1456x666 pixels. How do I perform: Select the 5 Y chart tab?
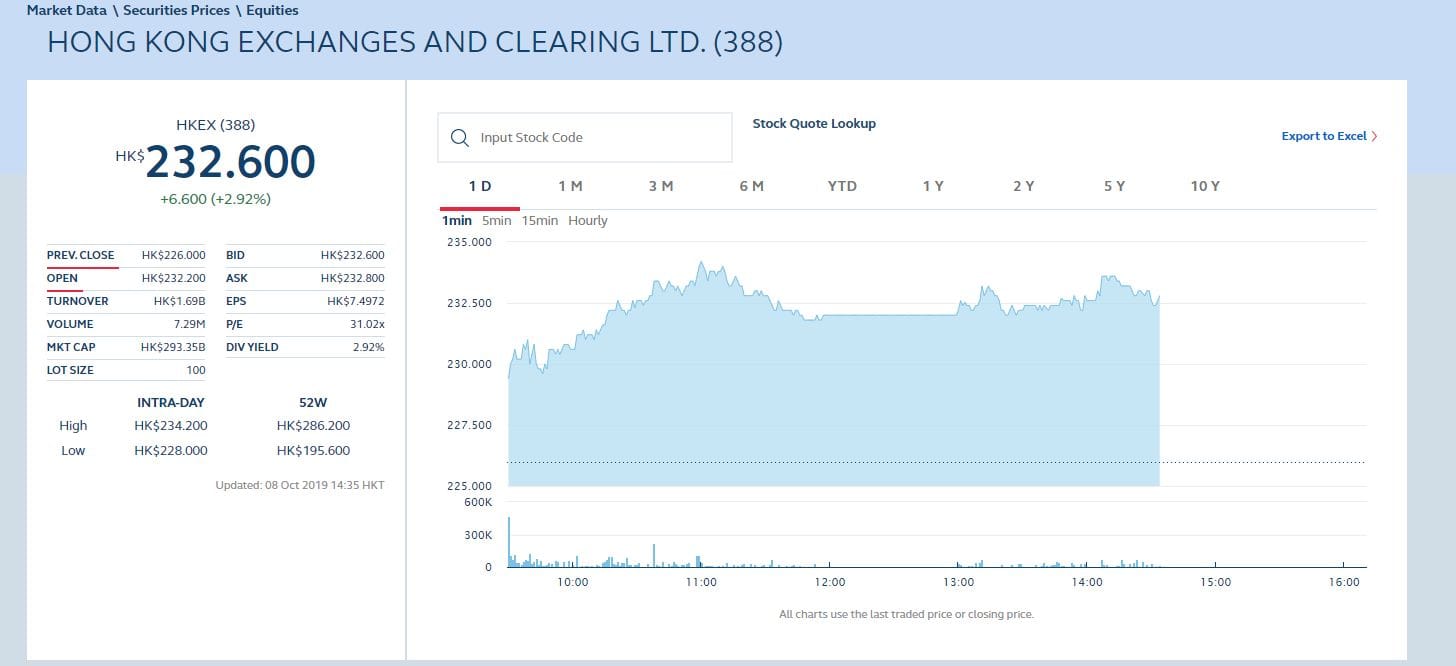click(1114, 187)
